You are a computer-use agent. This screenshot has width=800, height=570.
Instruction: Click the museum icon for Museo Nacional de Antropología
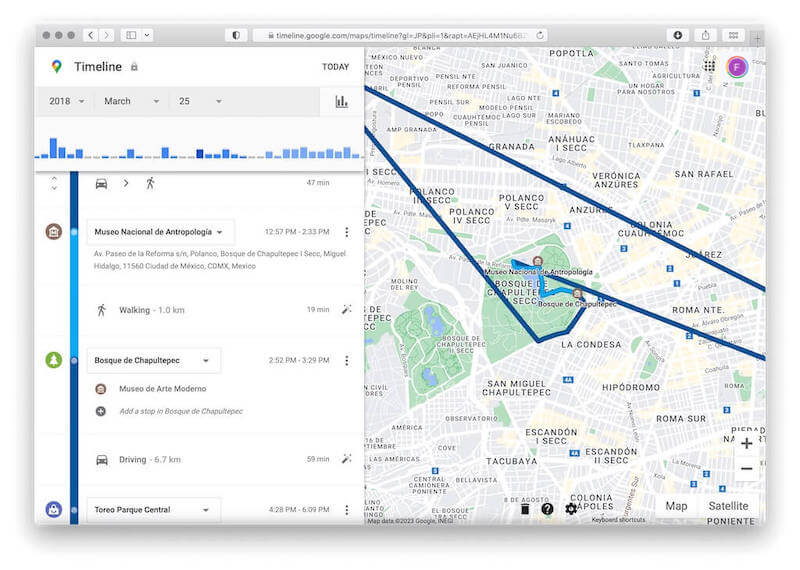point(54,231)
